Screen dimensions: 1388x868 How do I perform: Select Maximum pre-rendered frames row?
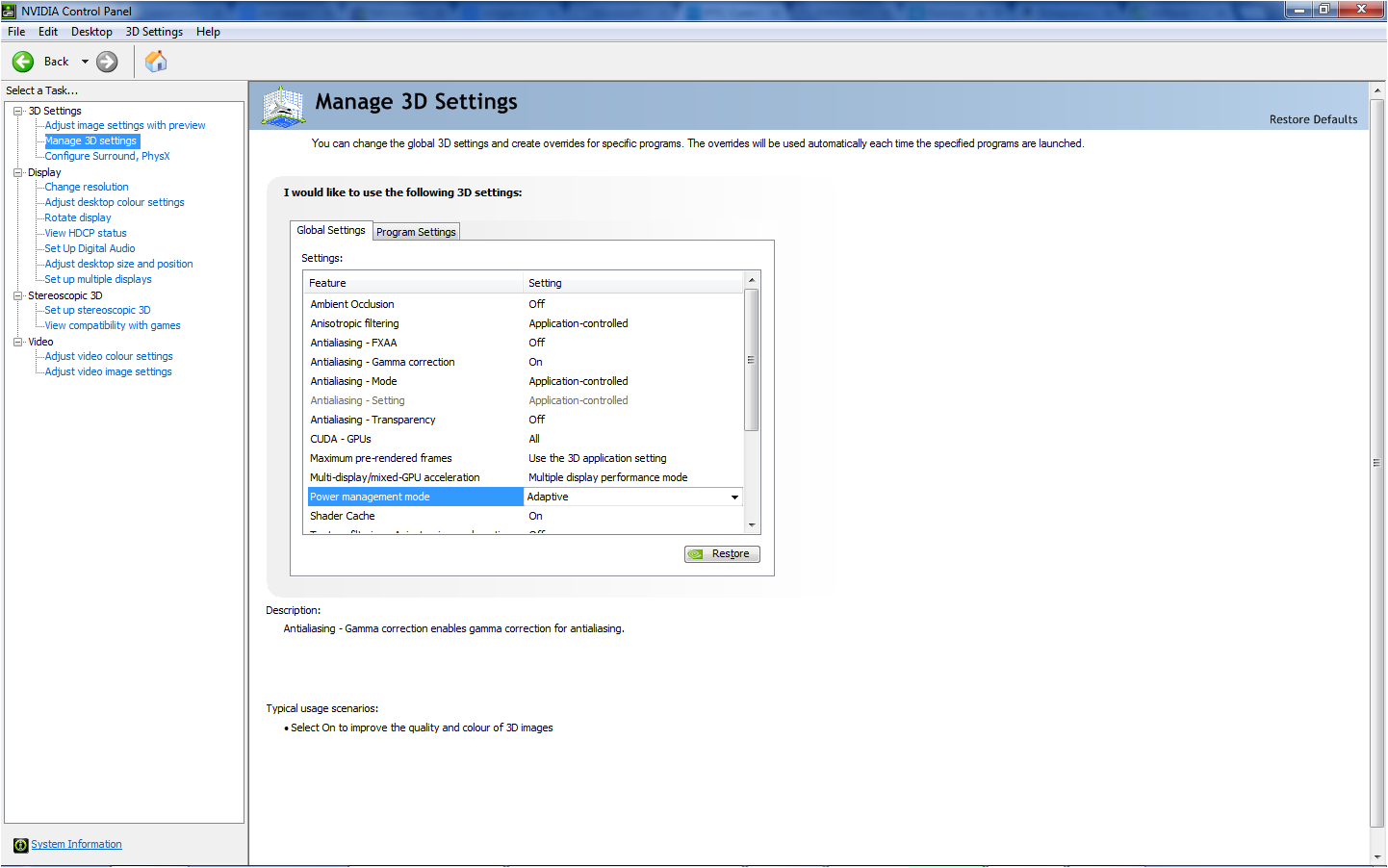tap(525, 458)
